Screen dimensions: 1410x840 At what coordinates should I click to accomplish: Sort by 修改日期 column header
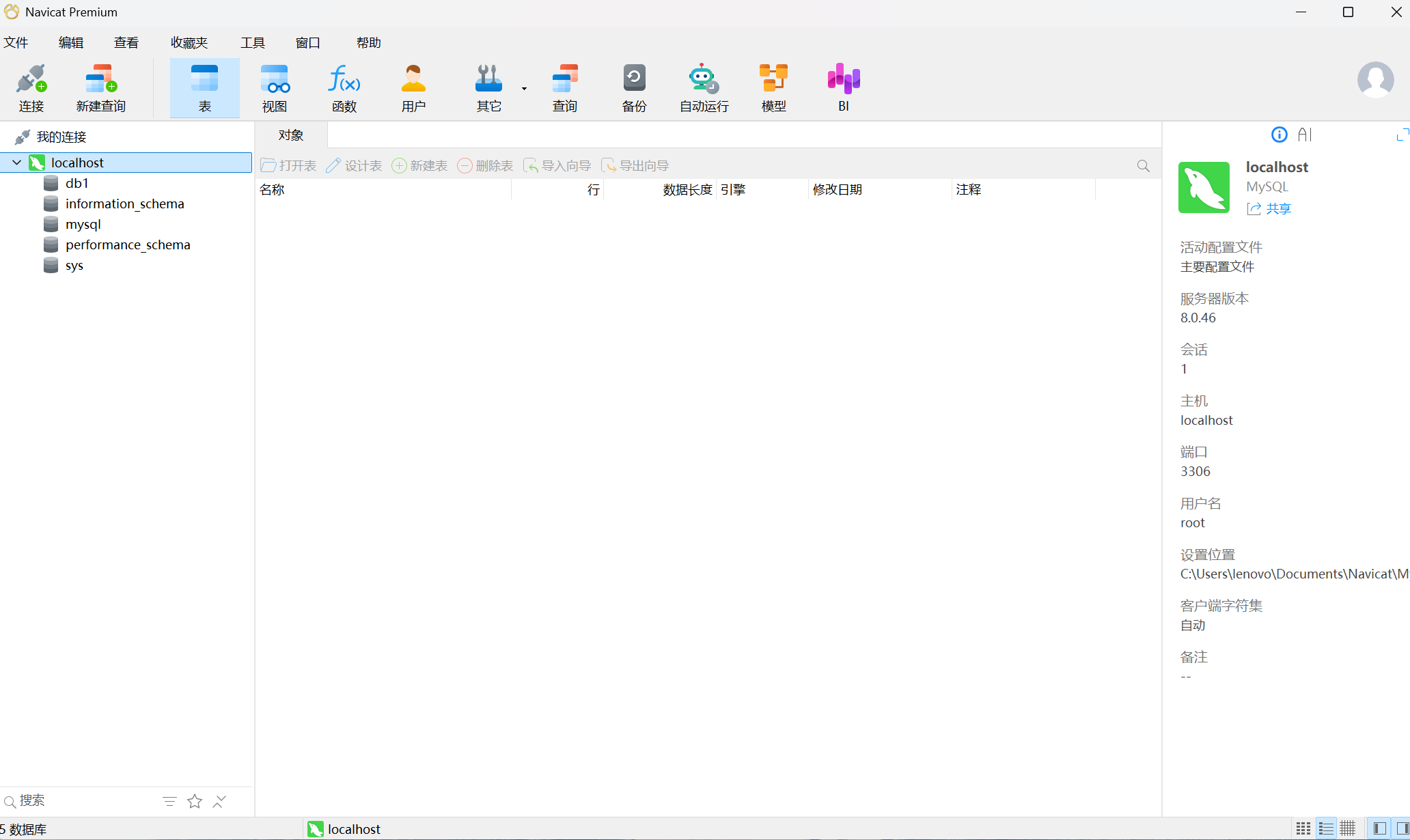(880, 189)
